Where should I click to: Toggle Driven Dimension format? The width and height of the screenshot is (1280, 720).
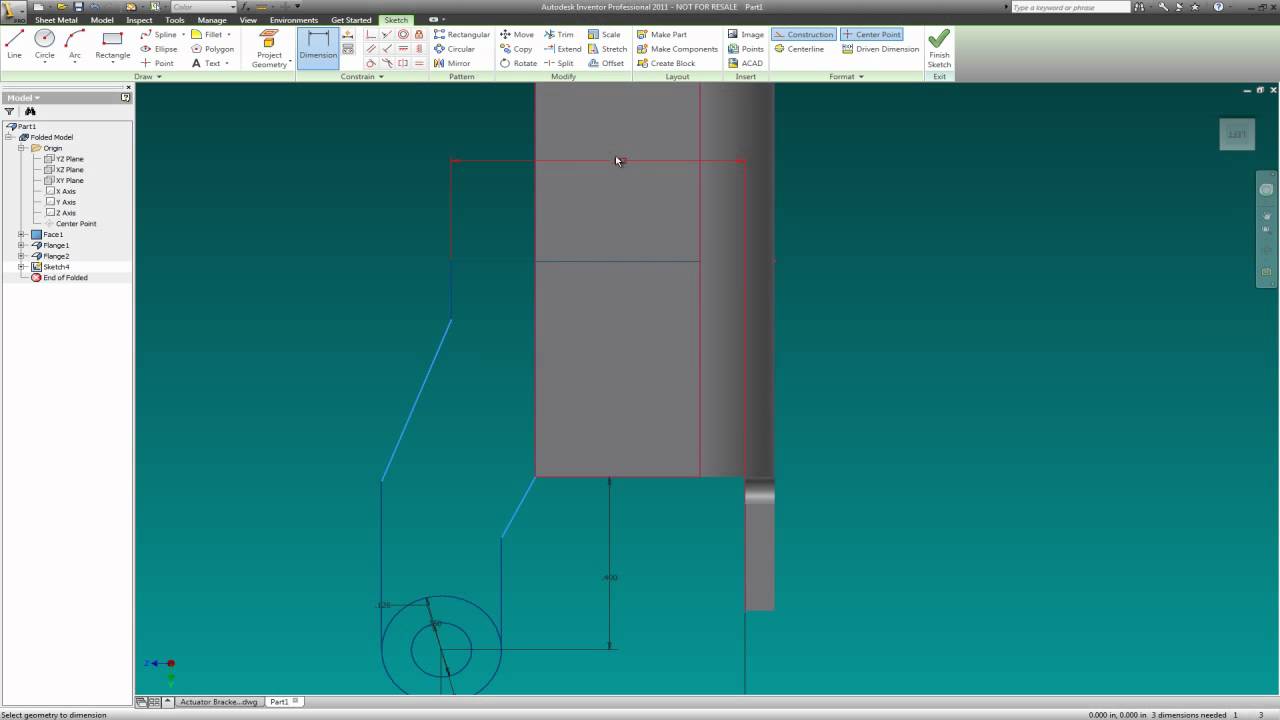click(x=880, y=49)
